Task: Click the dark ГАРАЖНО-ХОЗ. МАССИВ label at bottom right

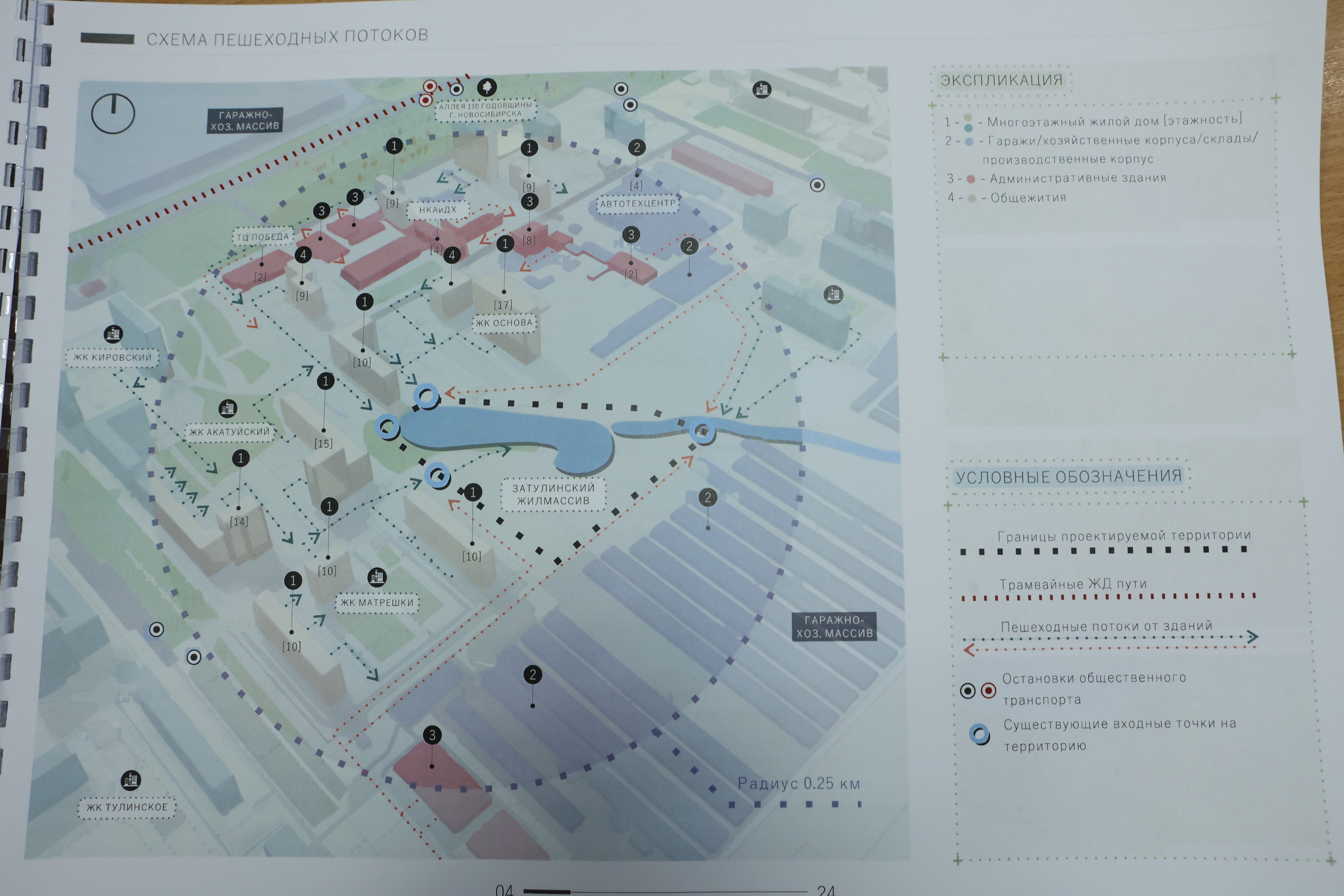Action: 834,627
